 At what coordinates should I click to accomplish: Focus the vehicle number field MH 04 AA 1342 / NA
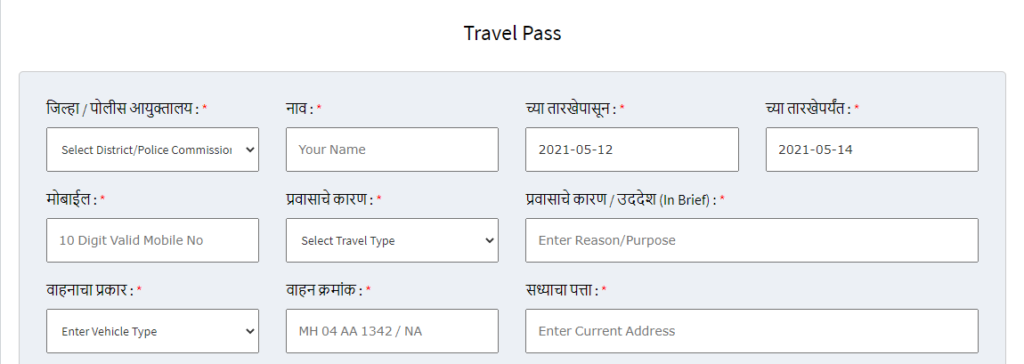tap(392, 331)
